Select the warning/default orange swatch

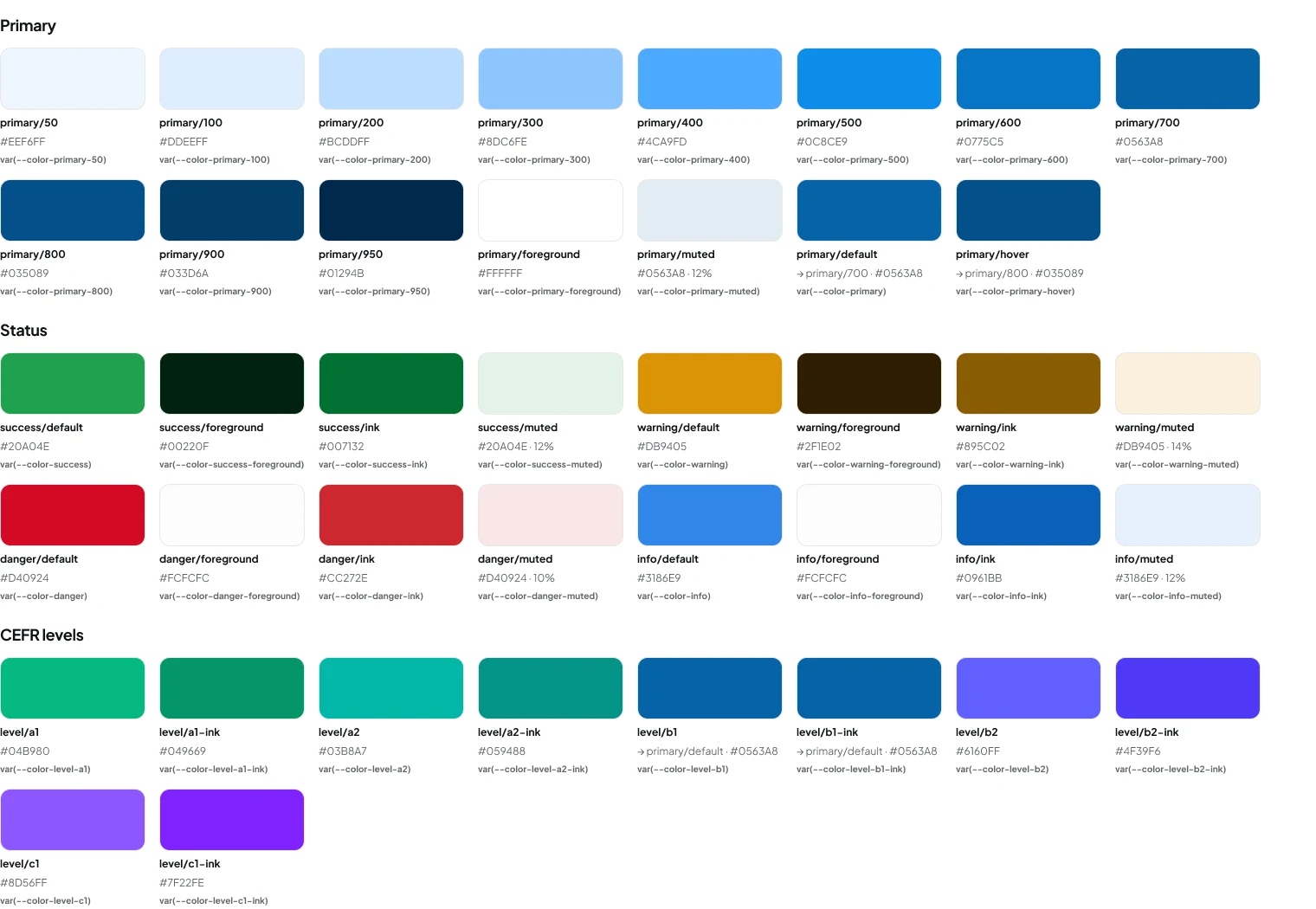710,384
